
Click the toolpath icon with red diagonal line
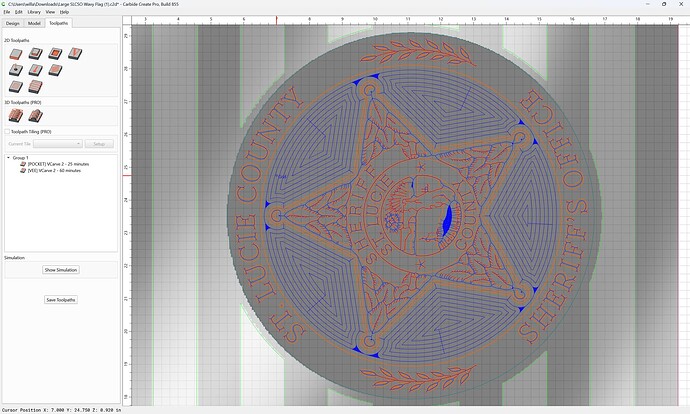point(36,70)
